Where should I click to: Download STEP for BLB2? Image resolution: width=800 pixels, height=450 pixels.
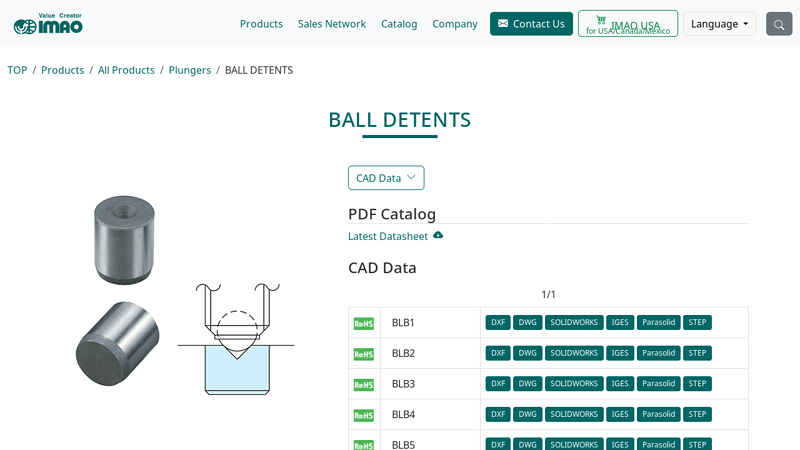tap(697, 353)
